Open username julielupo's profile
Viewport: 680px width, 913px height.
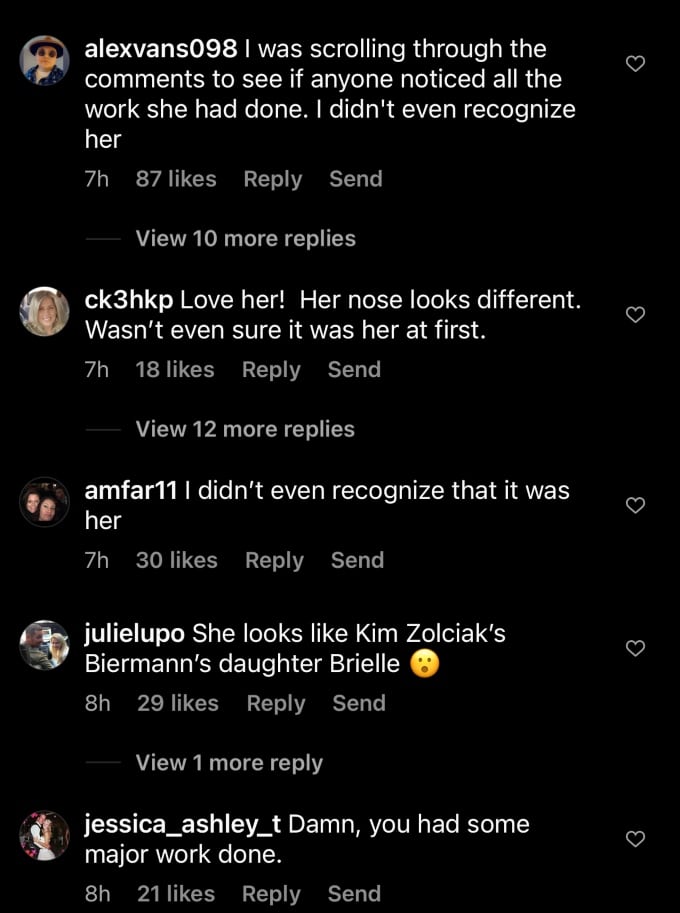[135, 633]
